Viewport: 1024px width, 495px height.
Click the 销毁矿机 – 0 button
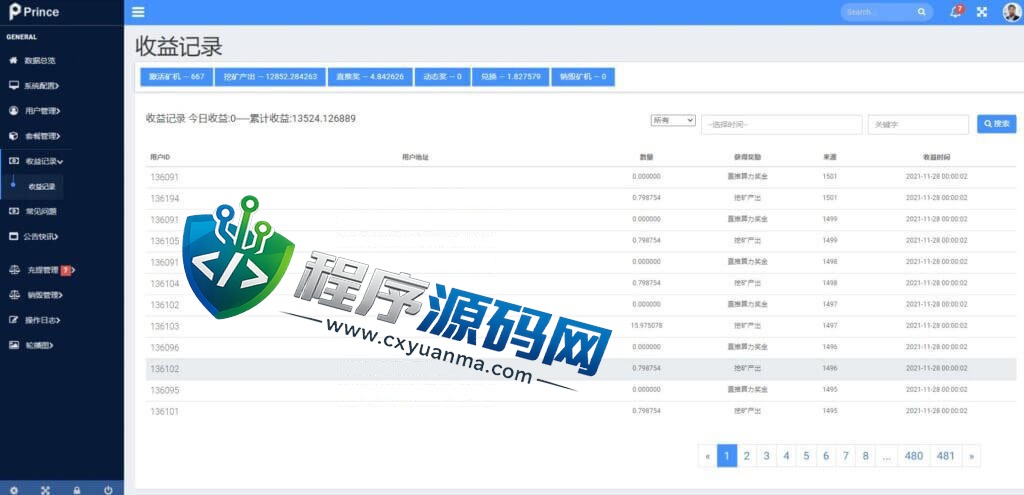coord(583,76)
